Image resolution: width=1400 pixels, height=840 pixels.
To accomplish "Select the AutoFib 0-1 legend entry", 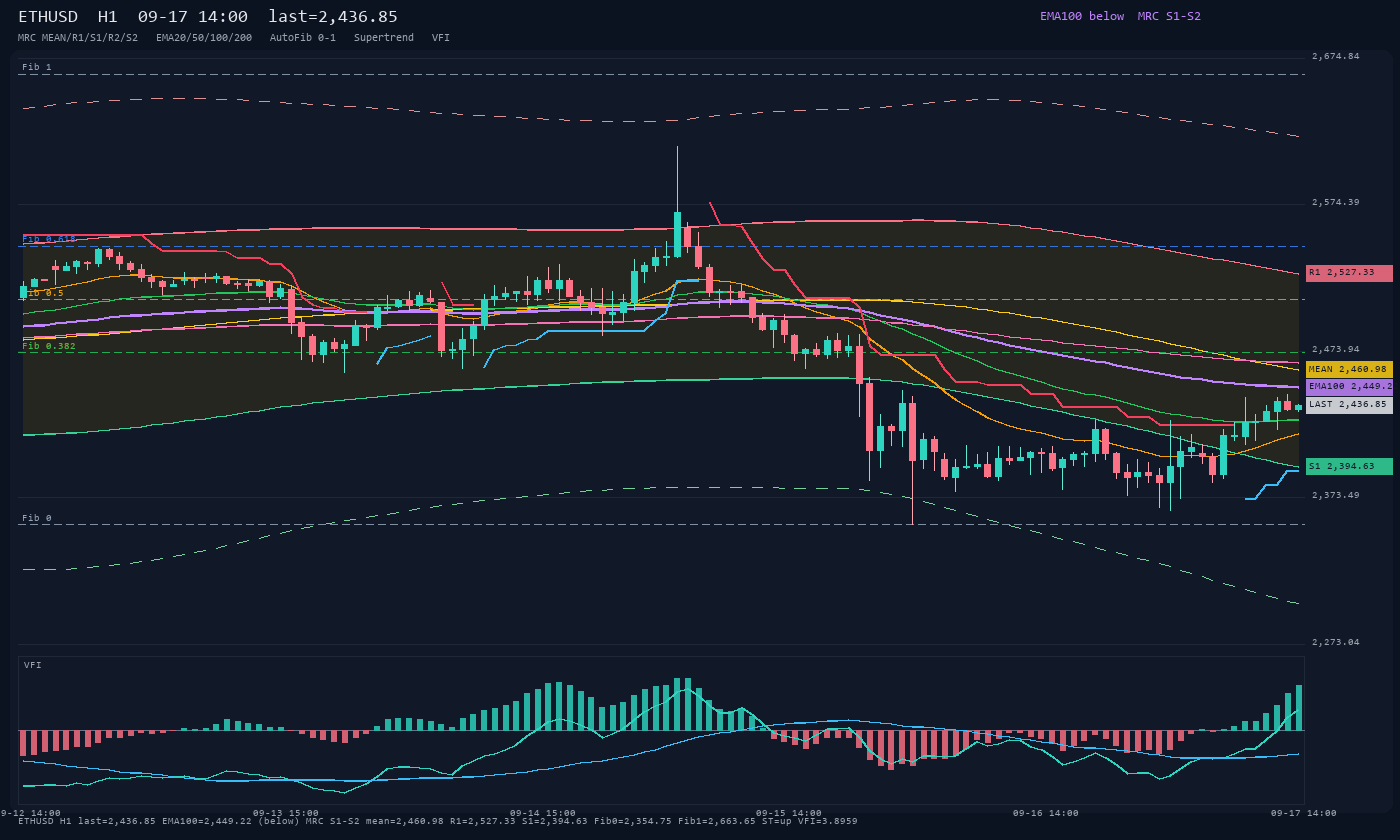I will click(303, 38).
